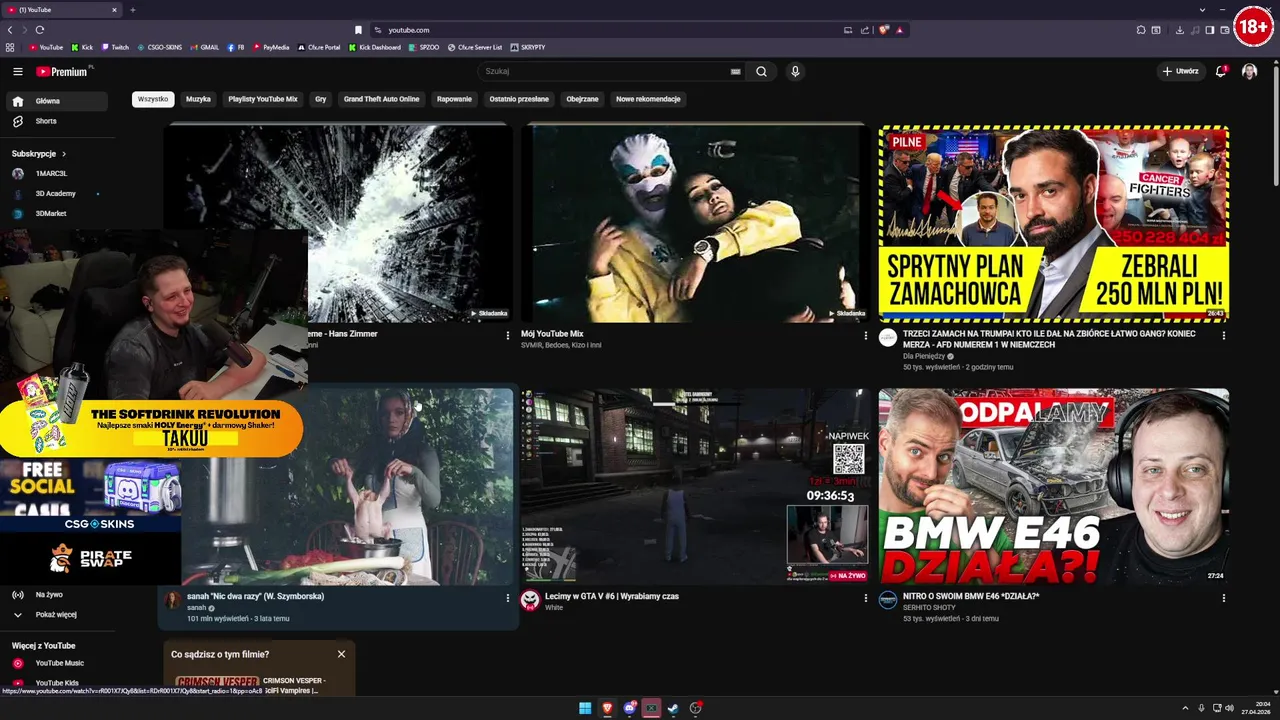The image size is (1280, 720).
Task: Open more options for Mój YouTube Mix
Action: coord(866,336)
